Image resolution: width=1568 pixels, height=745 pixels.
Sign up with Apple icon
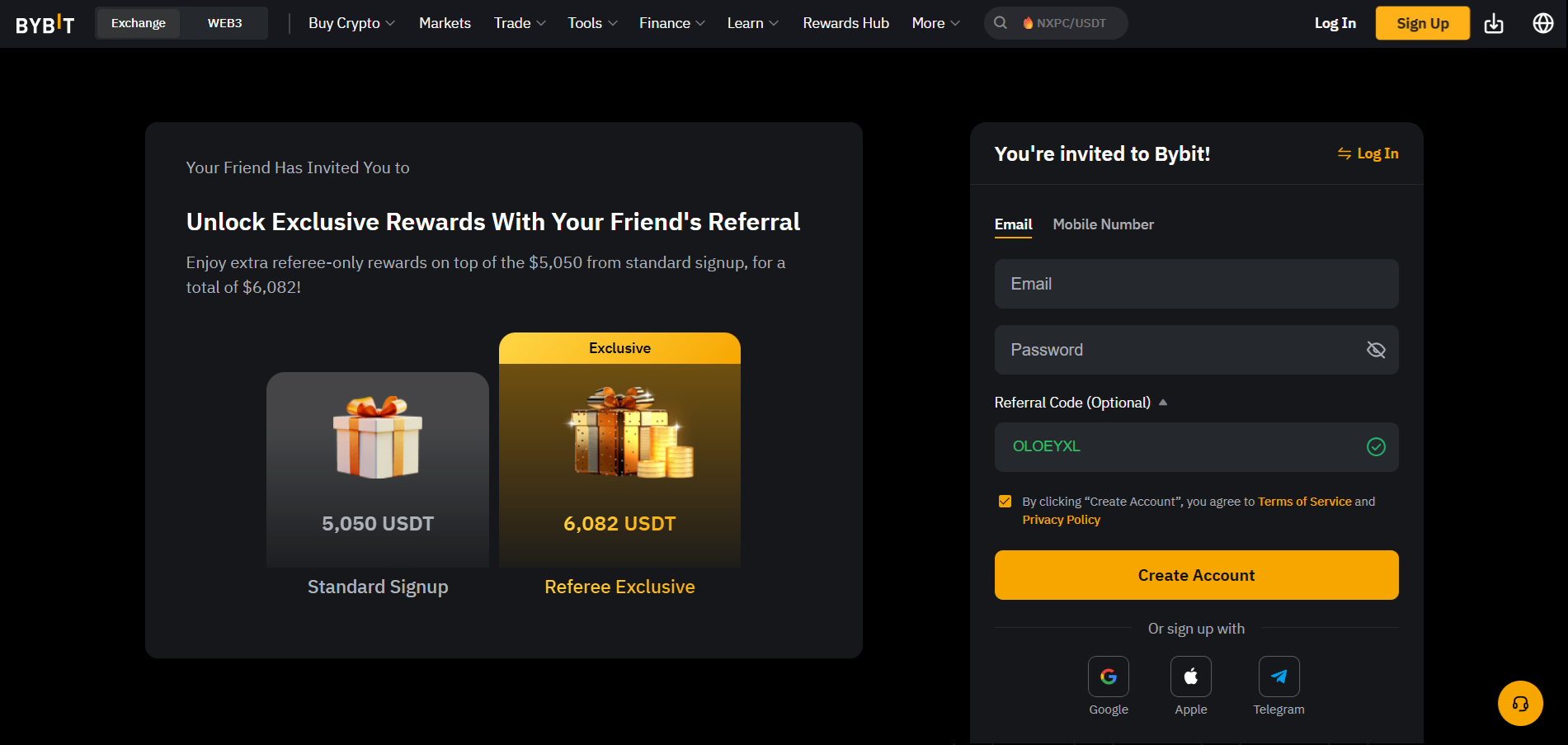pos(1190,677)
